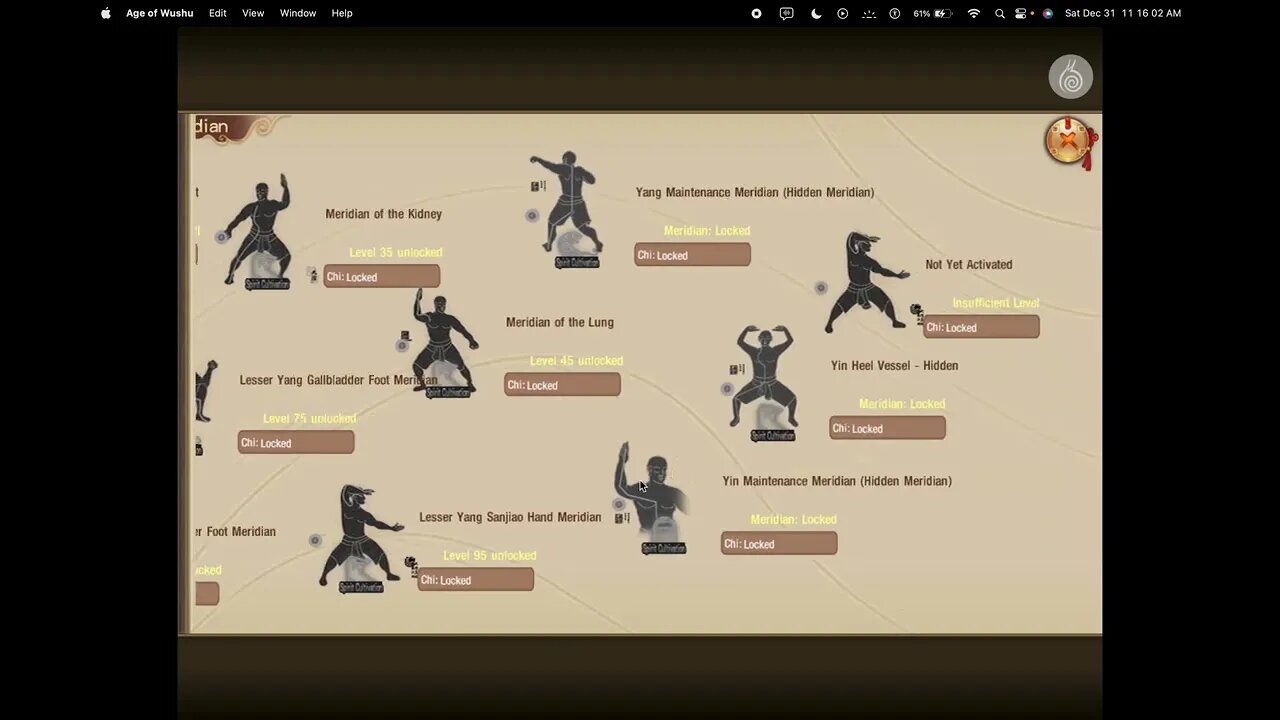Open the Help menu
1280x720 pixels.
pos(342,13)
